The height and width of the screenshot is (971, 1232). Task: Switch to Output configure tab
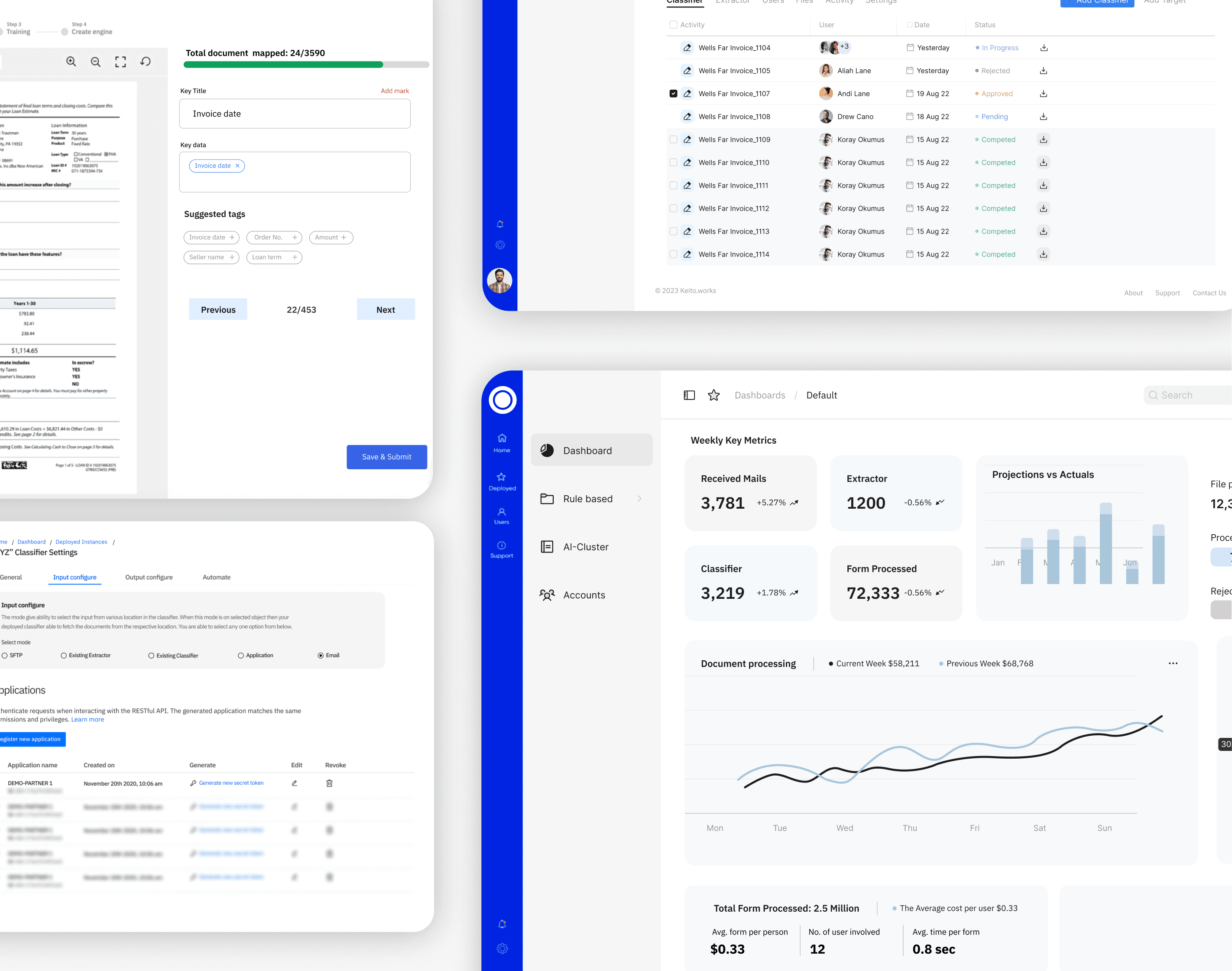click(x=149, y=577)
